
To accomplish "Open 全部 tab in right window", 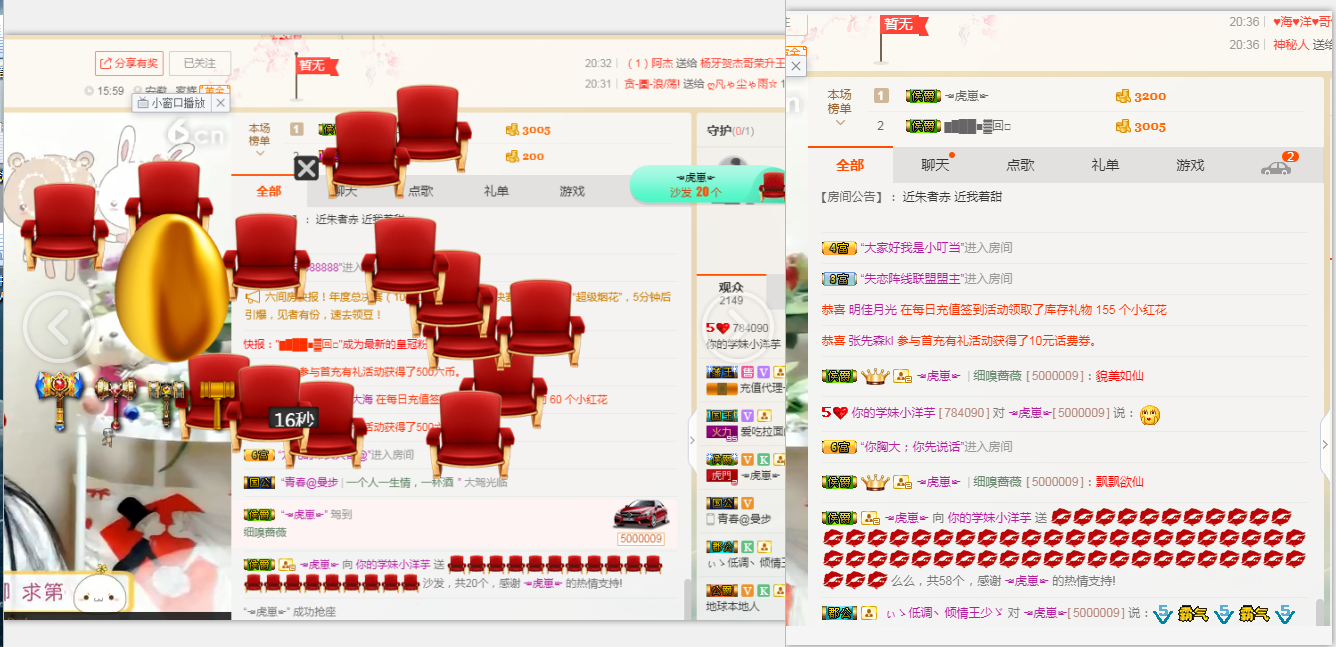I will [x=850, y=165].
